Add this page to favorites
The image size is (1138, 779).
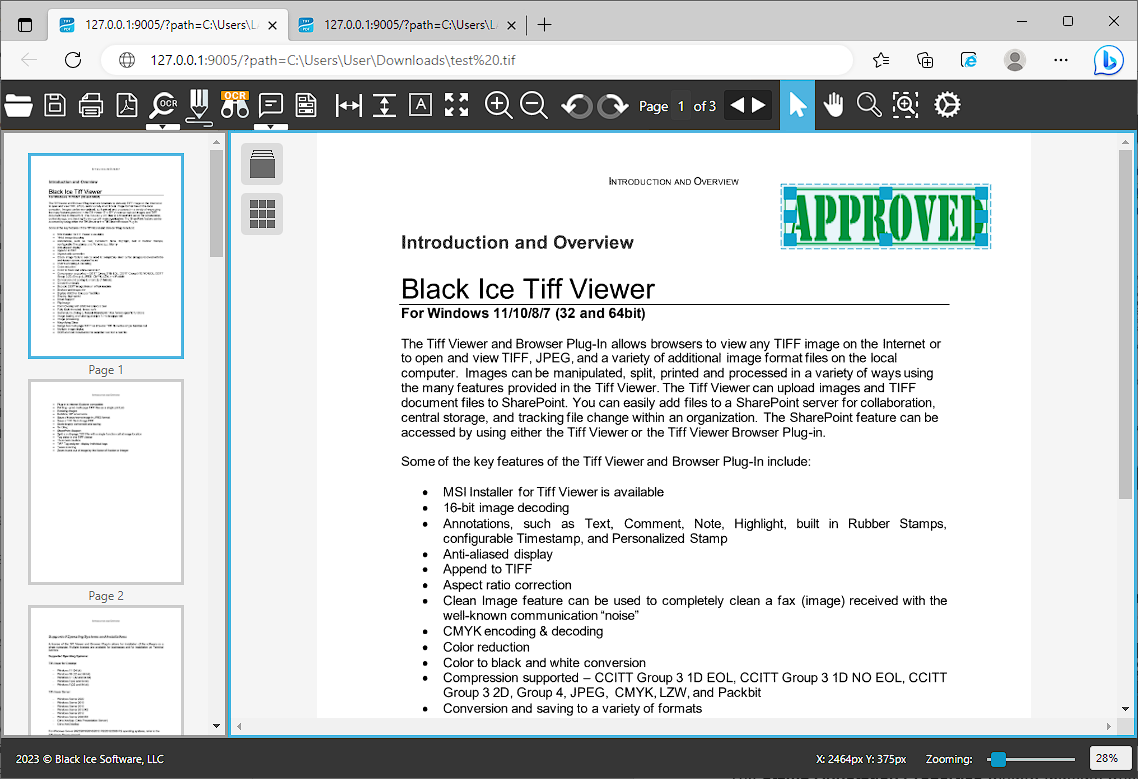point(881,60)
